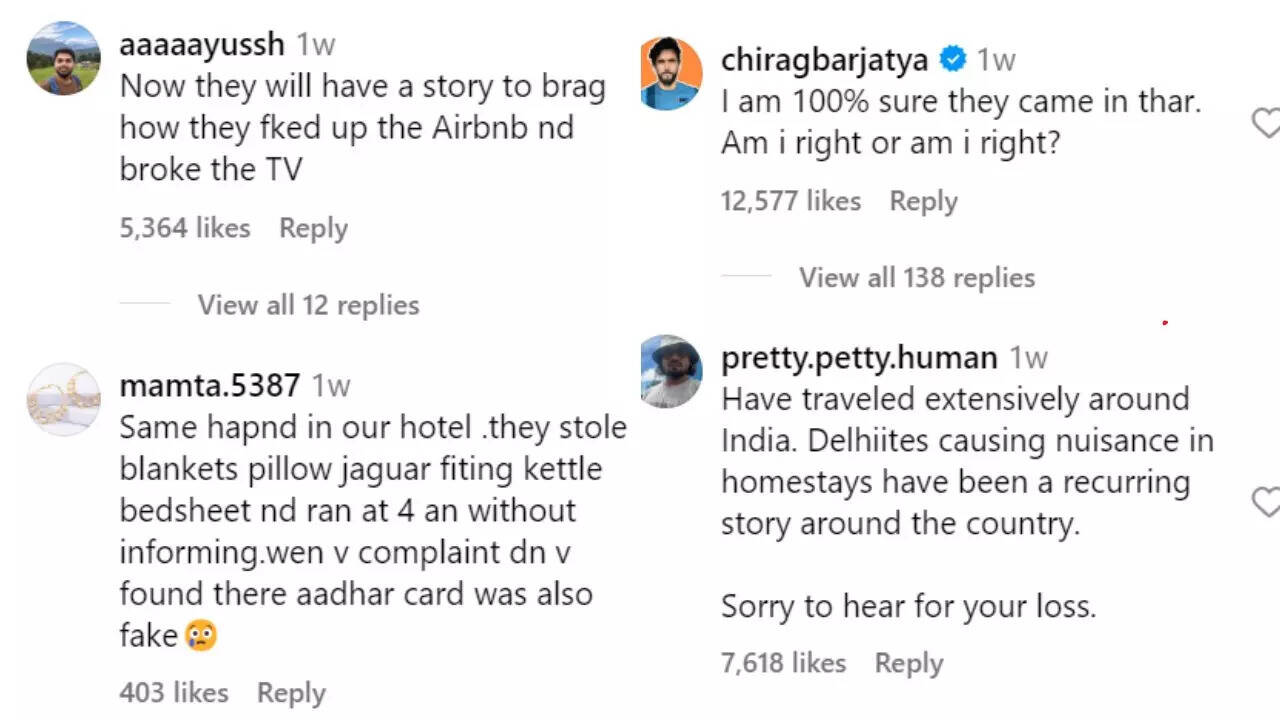The image size is (1280, 720).
Task: Reply to chiragbarjatya's comment
Action: pos(923,201)
